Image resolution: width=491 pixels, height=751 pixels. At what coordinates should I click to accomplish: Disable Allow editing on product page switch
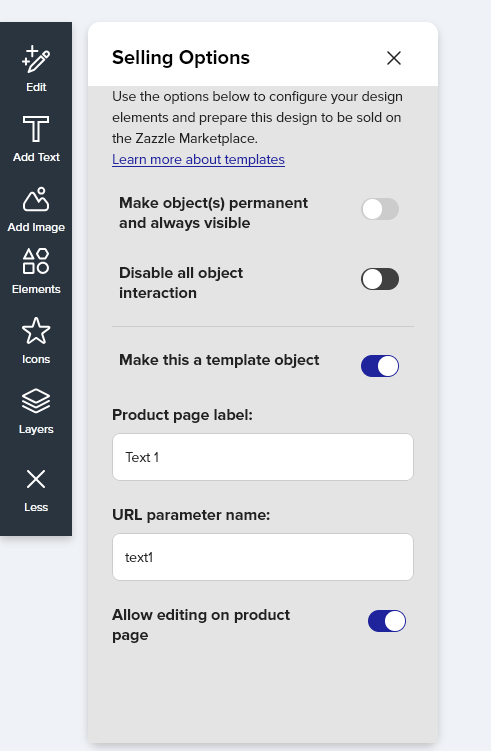(387, 621)
